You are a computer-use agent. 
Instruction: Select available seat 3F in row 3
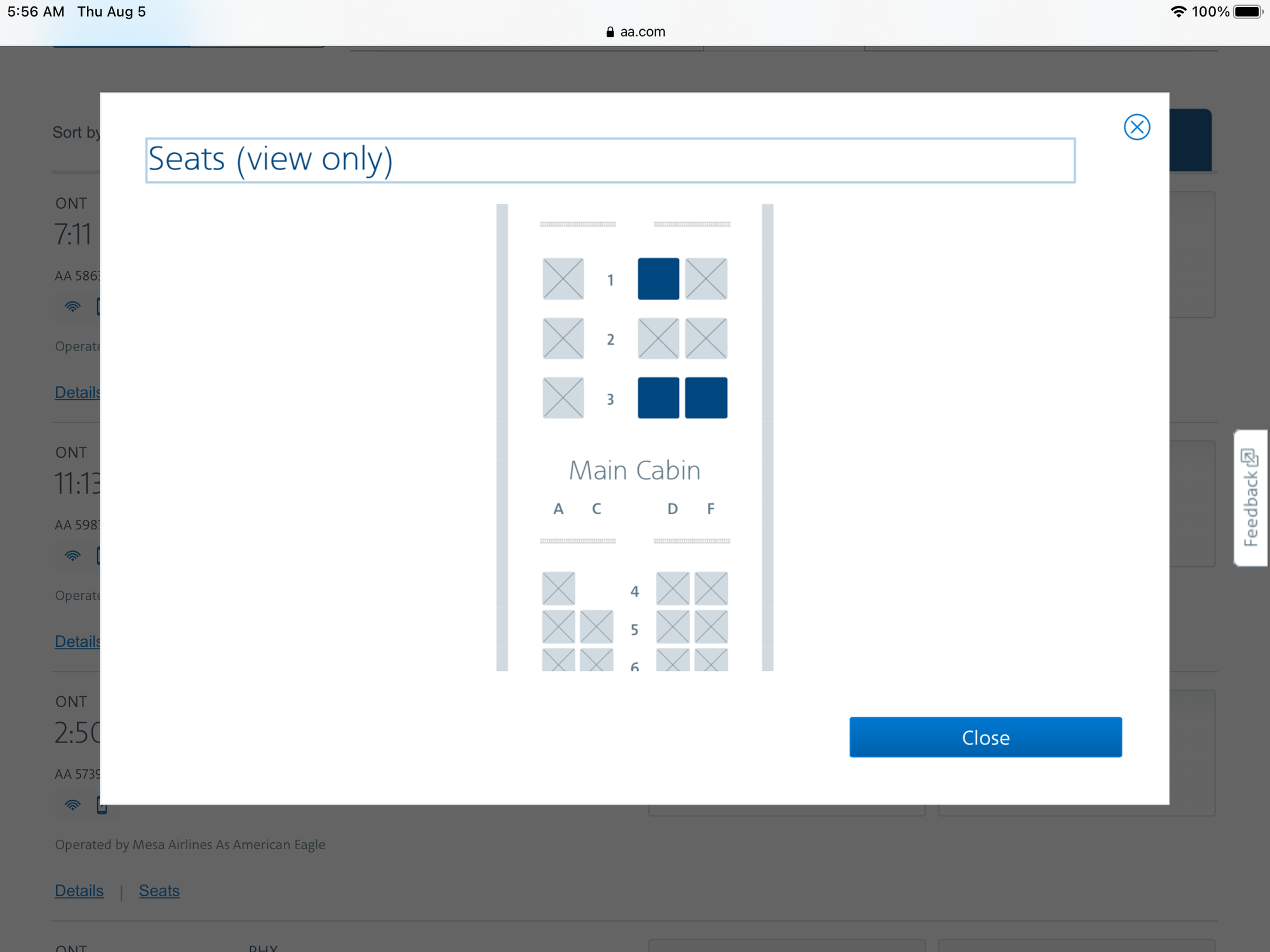click(705, 398)
